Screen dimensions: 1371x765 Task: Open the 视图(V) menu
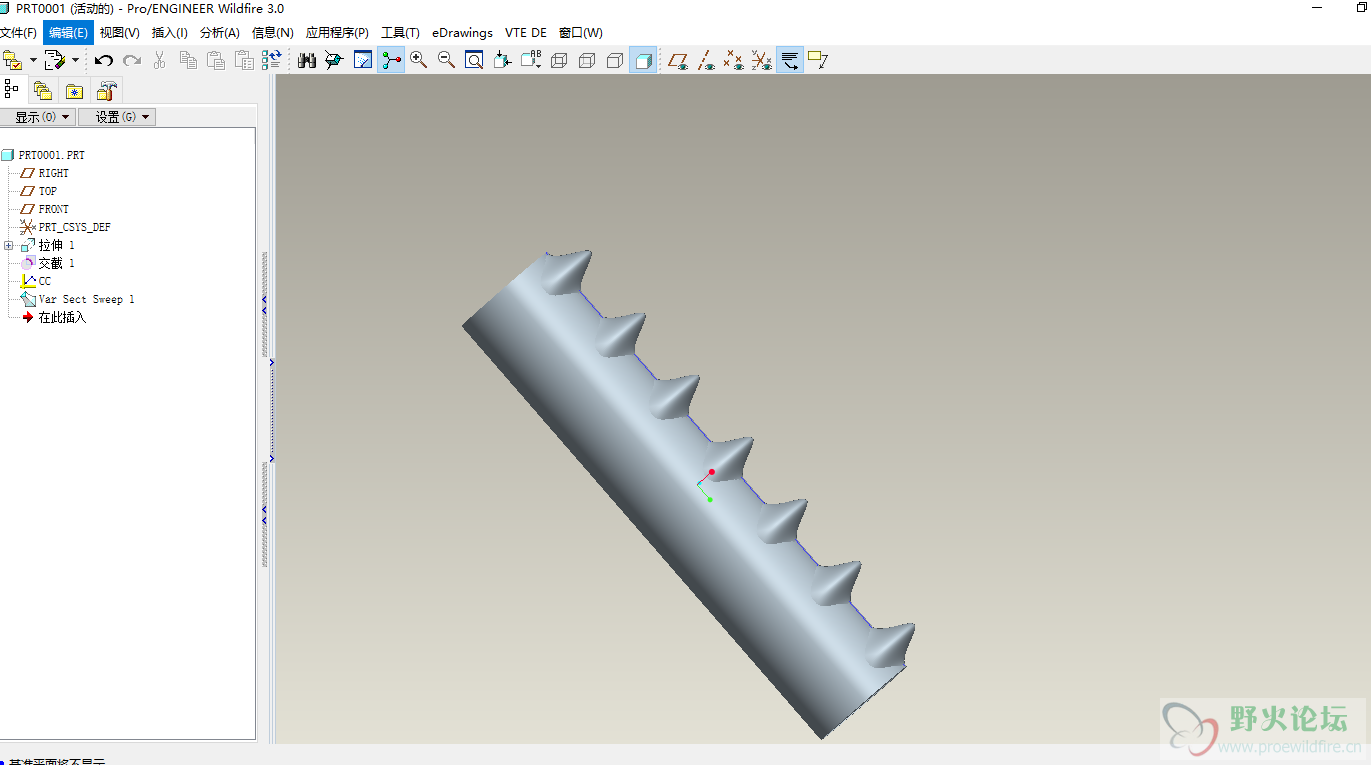tap(119, 33)
